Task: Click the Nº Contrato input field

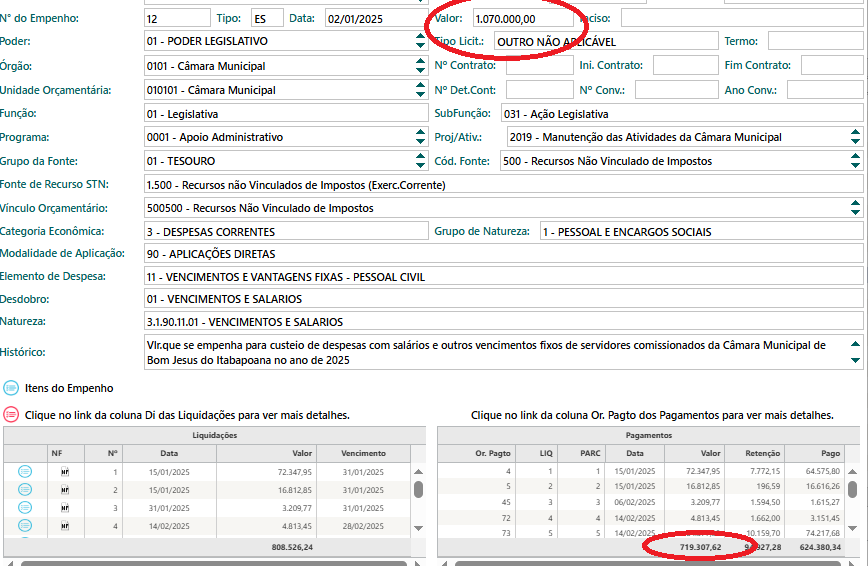Action: point(535,66)
